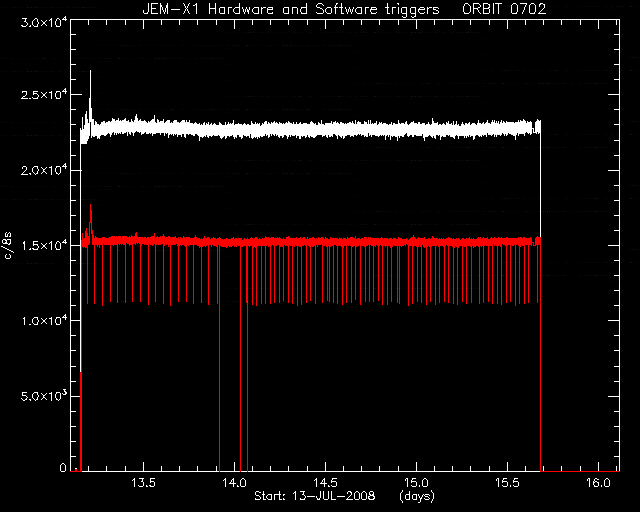Click the "(days)" unit label
Viewport: 640px width, 512px height.
416,496
